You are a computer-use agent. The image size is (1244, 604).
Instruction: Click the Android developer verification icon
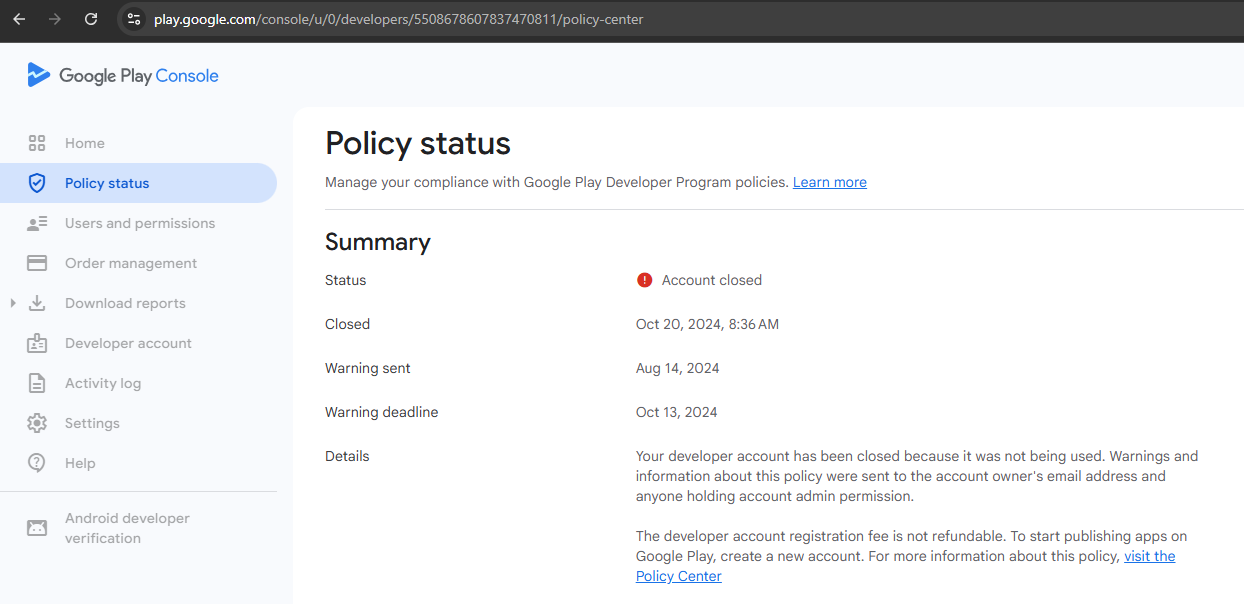37,527
